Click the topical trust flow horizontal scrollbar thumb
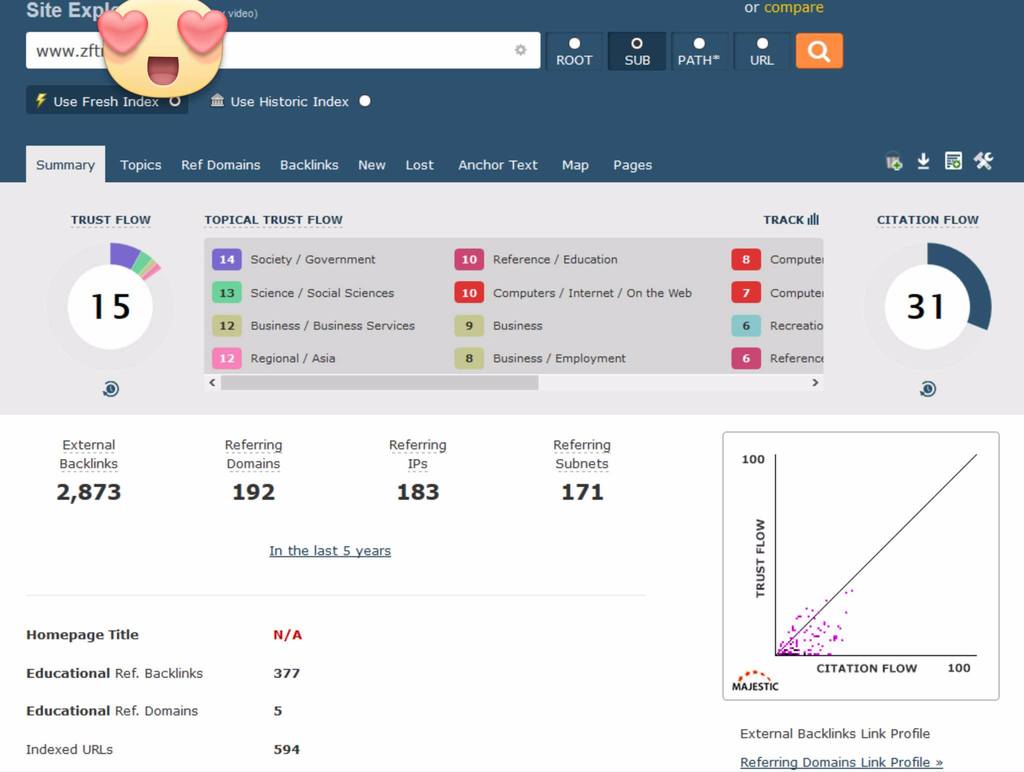Viewport: 1024px width, 772px height. 379,383
